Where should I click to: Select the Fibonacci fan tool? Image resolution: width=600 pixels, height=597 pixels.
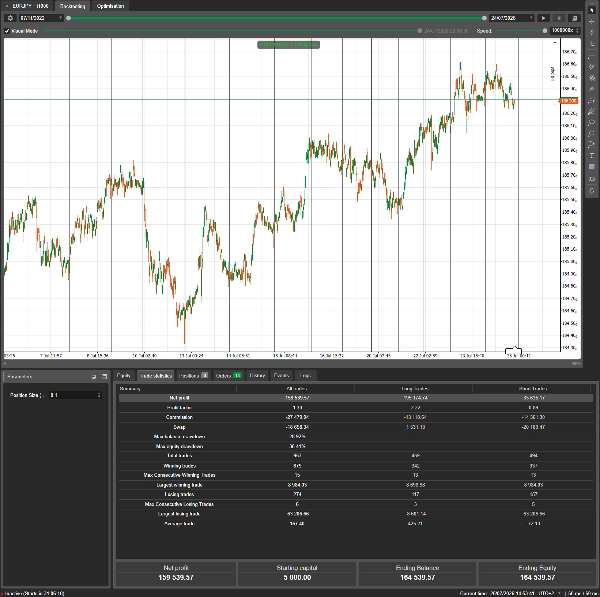point(592,111)
